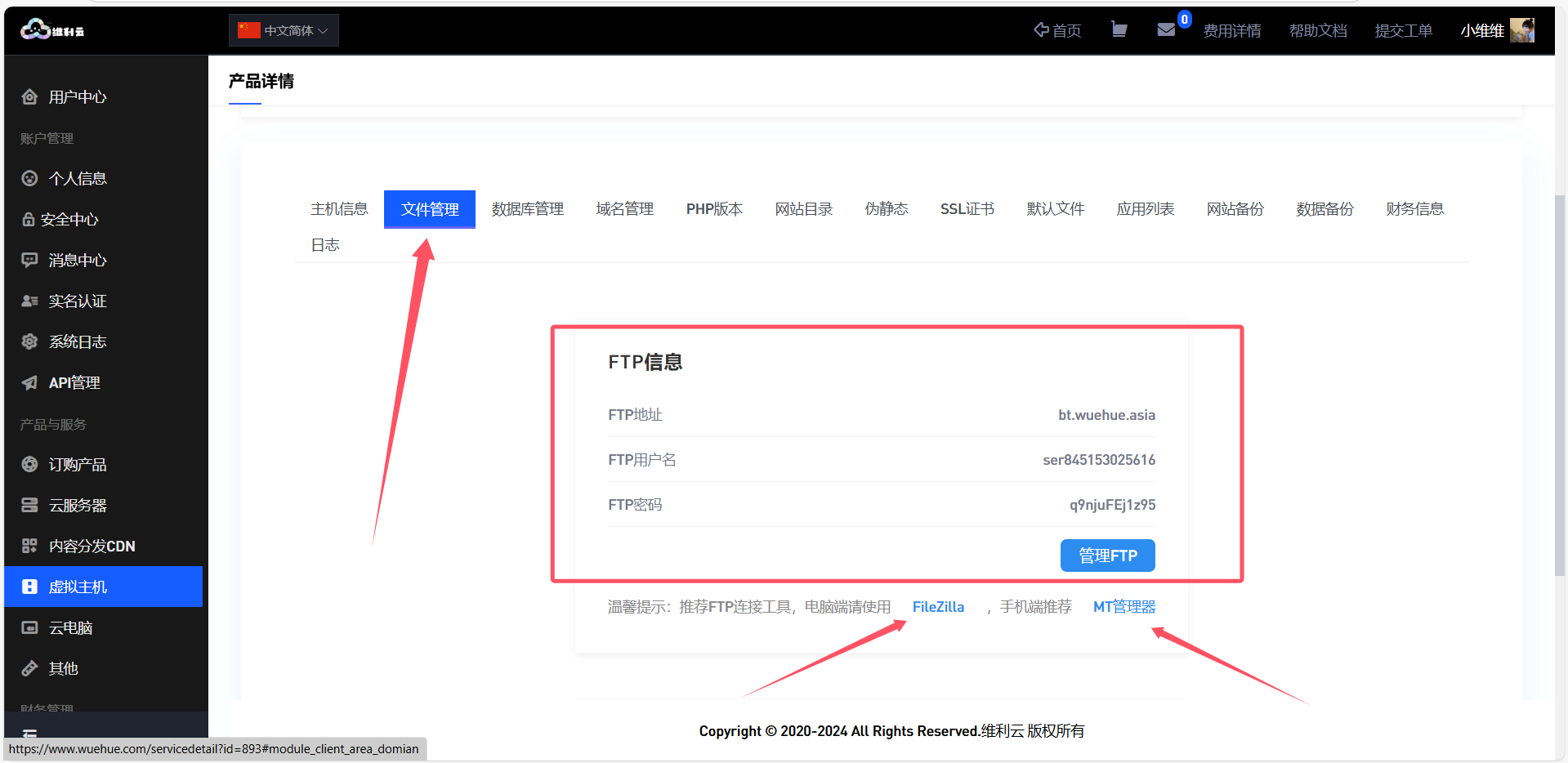Click the 虚拟主机 sidebar icon
Image resolution: width=1568 pixels, height=763 pixels.
(29, 587)
